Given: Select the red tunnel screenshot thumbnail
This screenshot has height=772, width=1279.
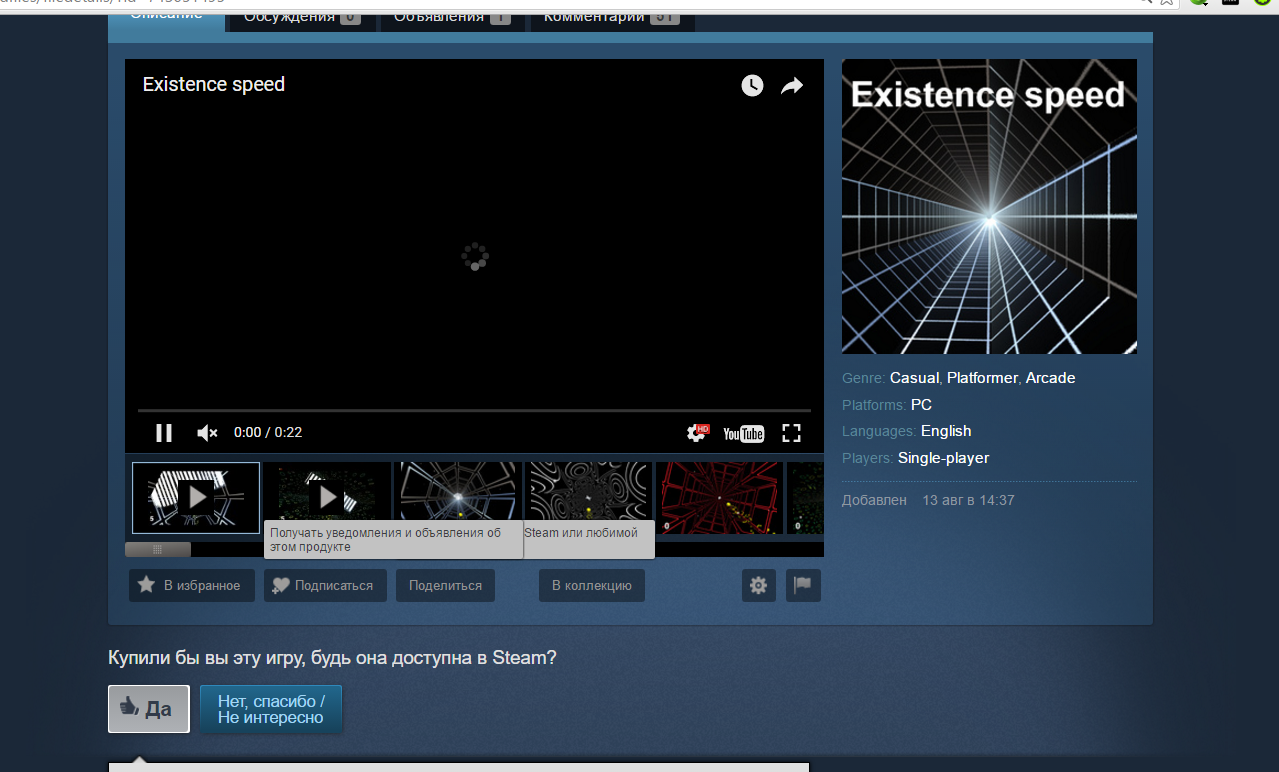Looking at the screenshot, I should click(x=719, y=497).
